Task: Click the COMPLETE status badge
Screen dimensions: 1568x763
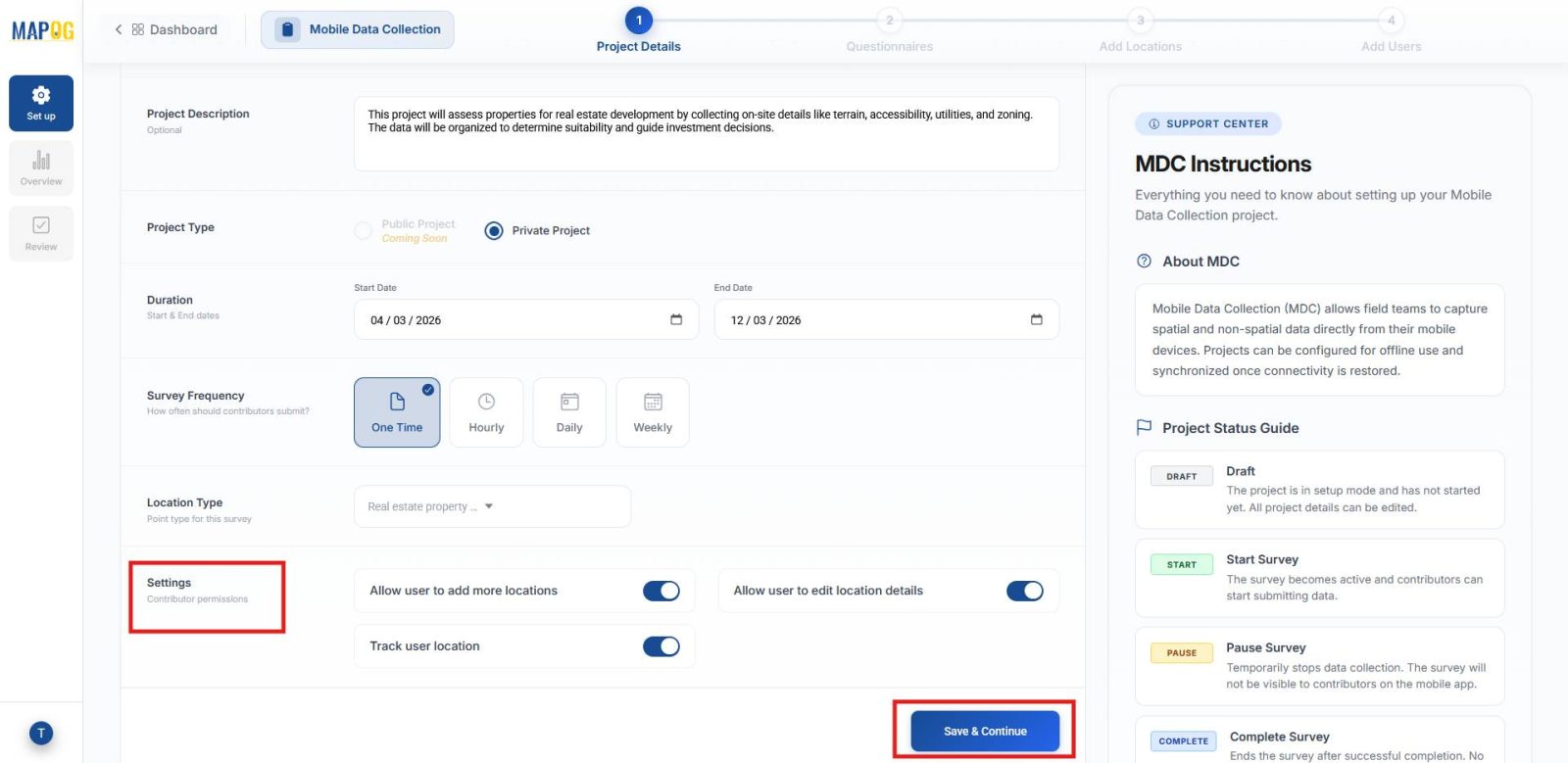Action: coord(1184,741)
